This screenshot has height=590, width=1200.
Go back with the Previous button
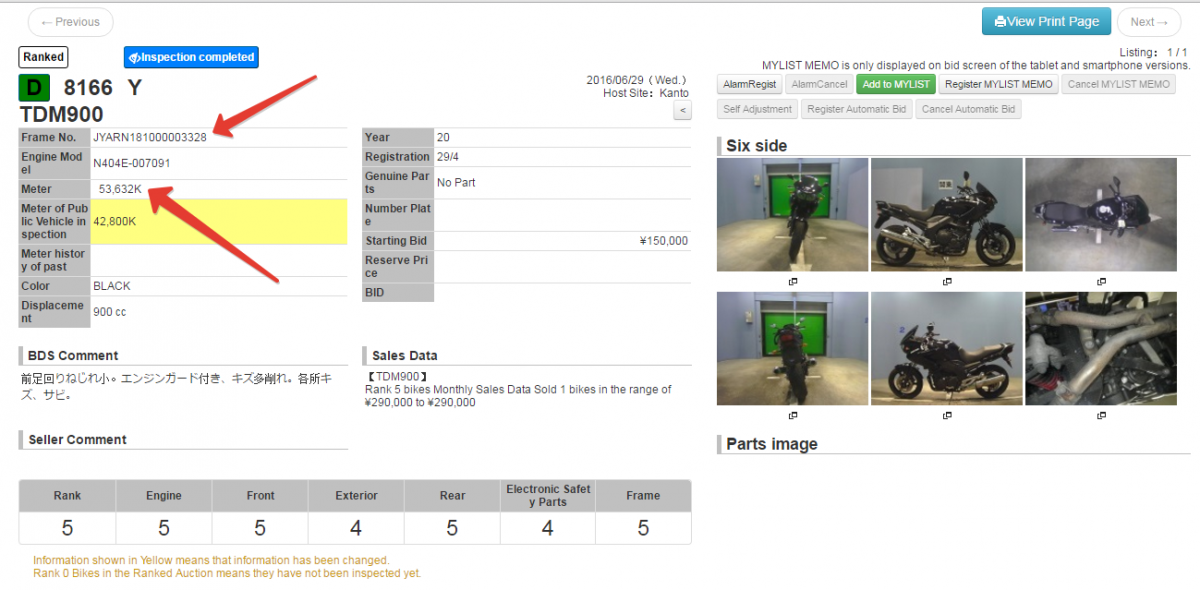pos(70,22)
